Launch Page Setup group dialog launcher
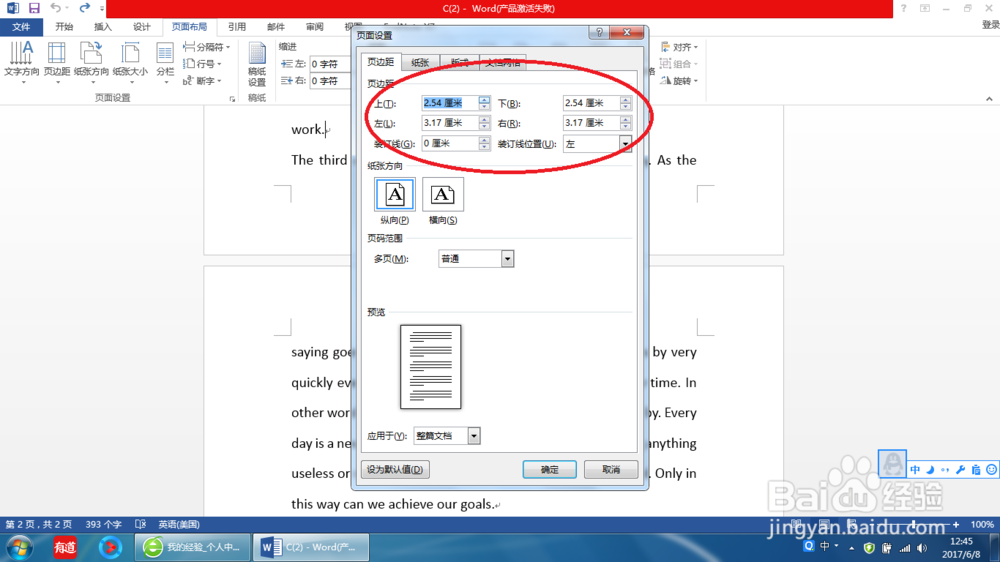The height and width of the screenshot is (562, 1000). click(x=232, y=99)
